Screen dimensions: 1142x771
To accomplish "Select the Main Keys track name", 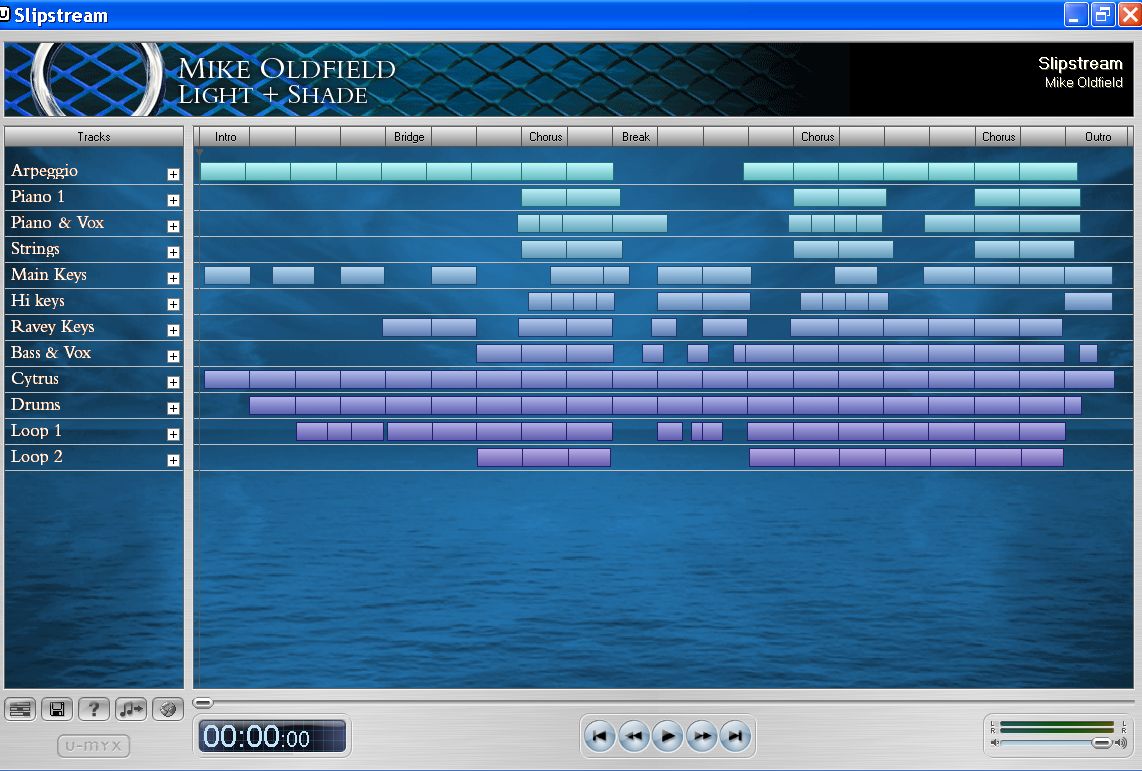I will pyautogui.click(x=49, y=274).
